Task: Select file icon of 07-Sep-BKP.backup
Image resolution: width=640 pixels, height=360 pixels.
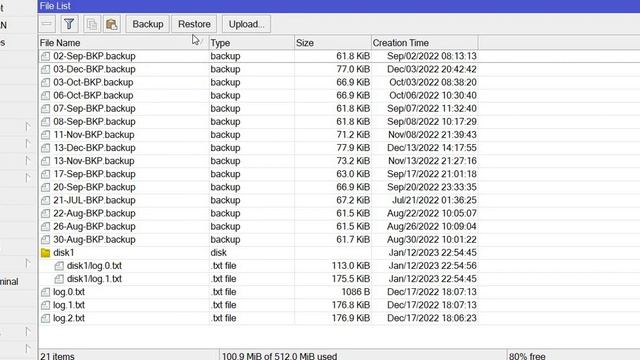Action: 46,109
